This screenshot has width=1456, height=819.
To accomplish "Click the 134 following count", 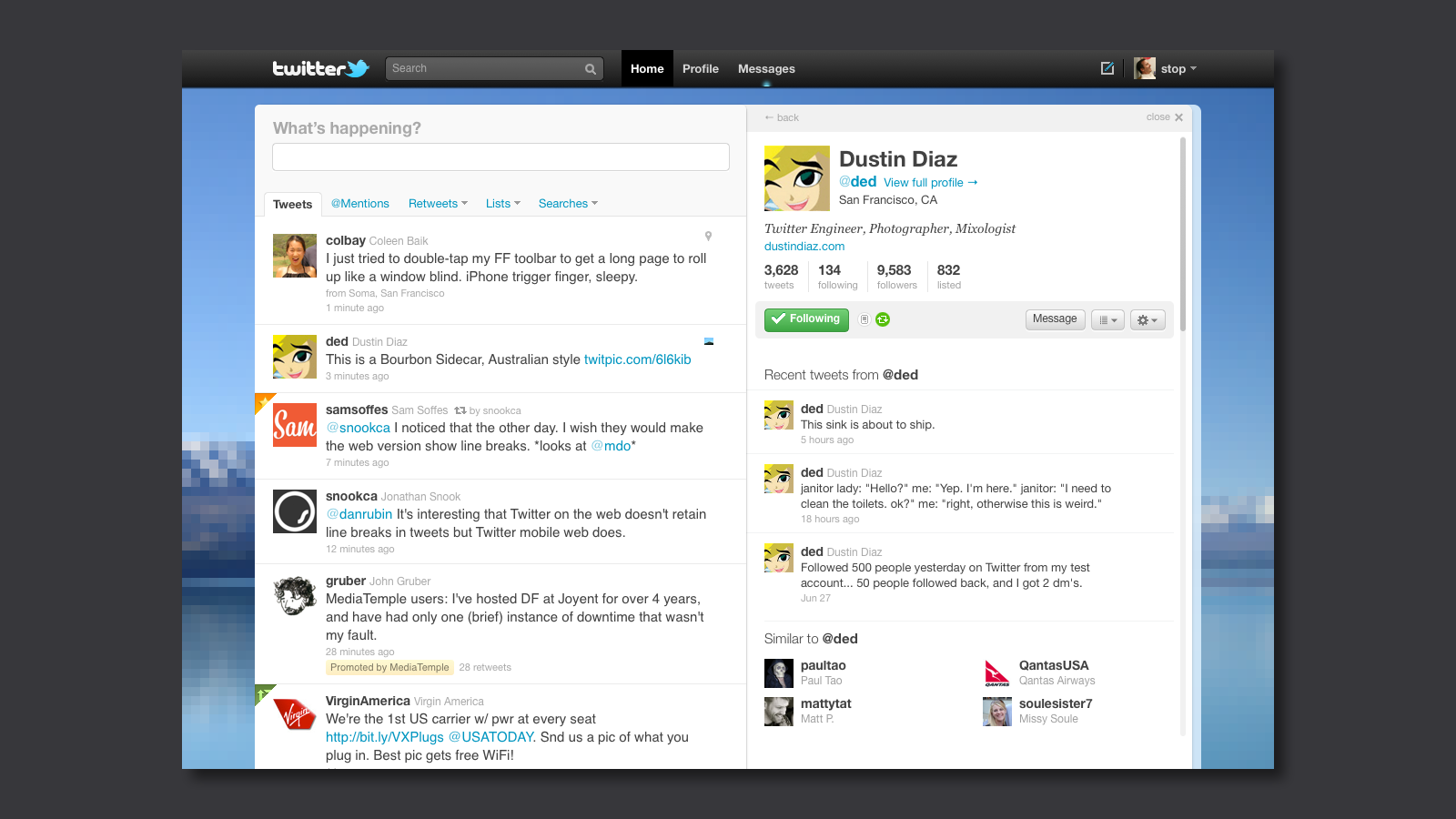I will tap(837, 277).
